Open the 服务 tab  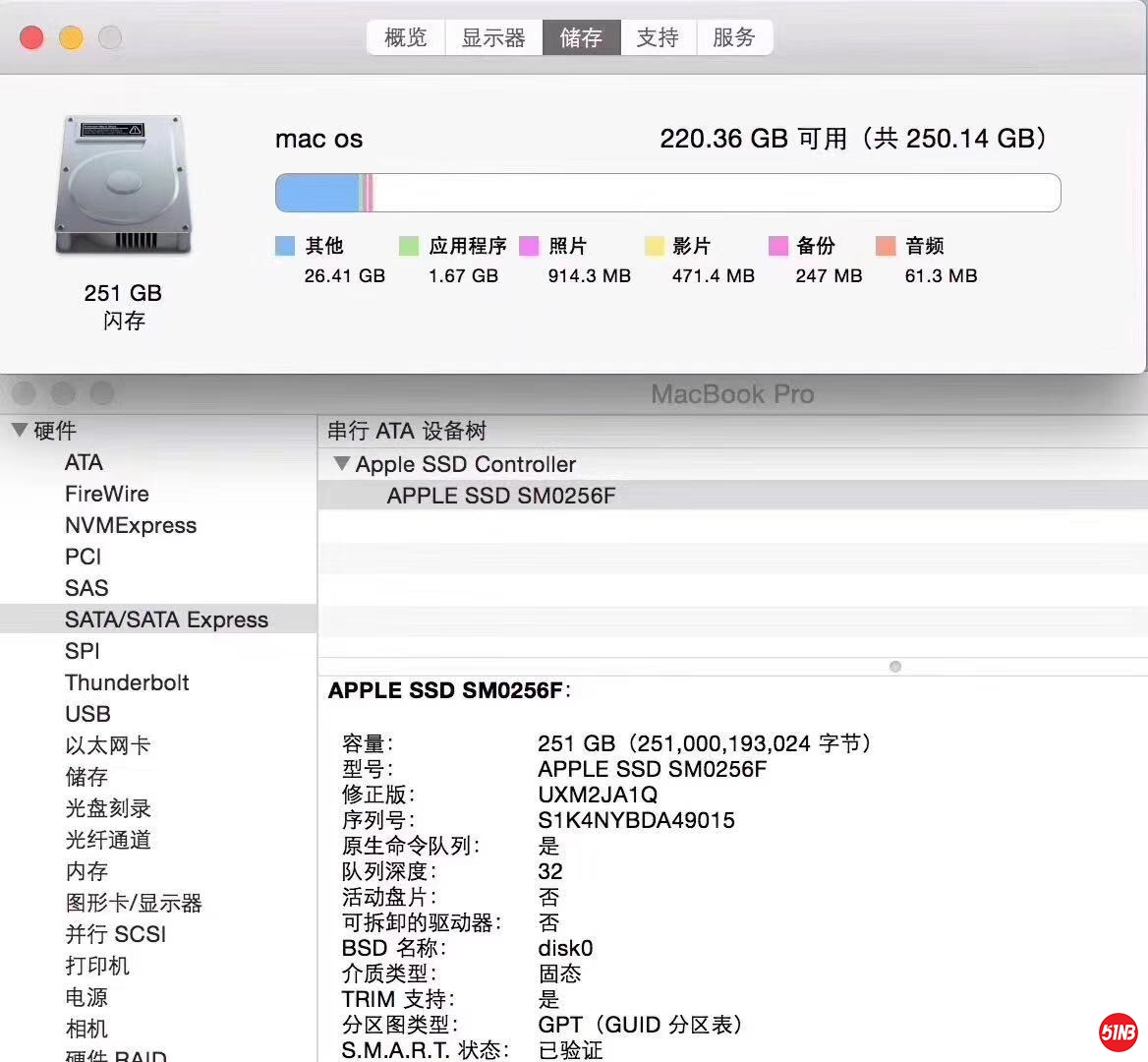click(733, 38)
